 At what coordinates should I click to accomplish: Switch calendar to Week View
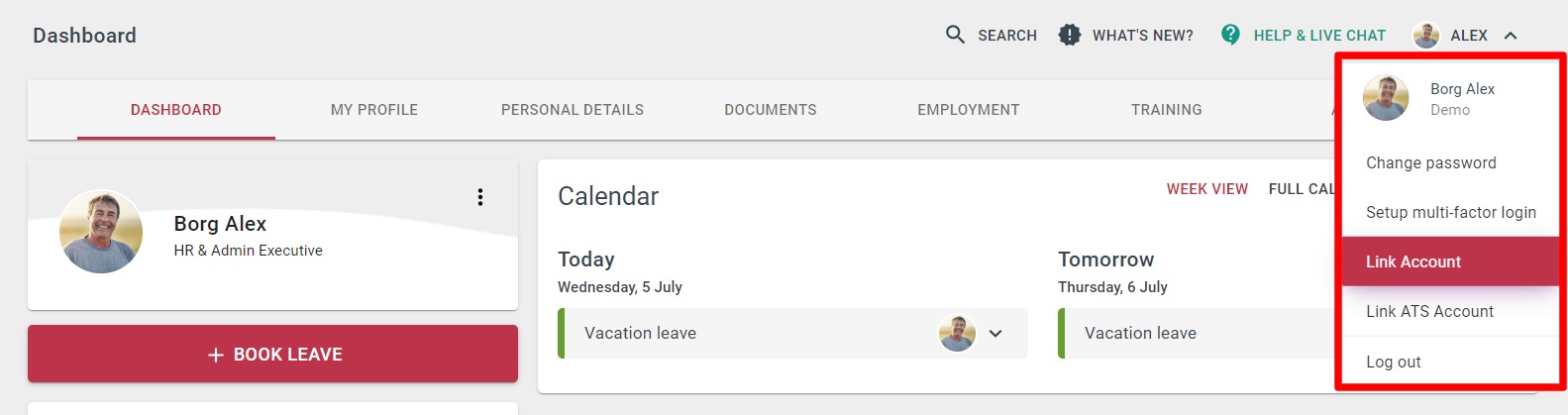click(x=1207, y=189)
